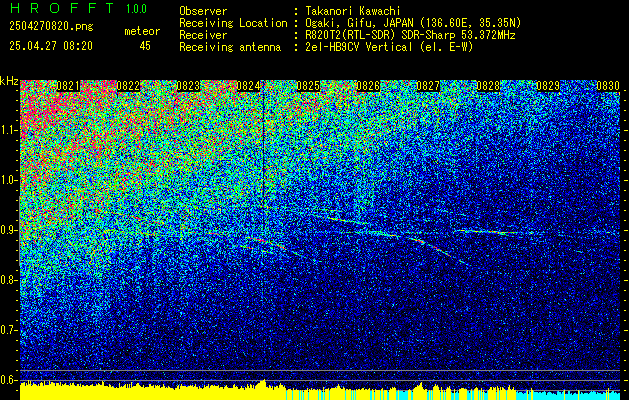Click antenna text 2el-HB9CV Vertical
The image size is (629, 400).
click(359, 47)
